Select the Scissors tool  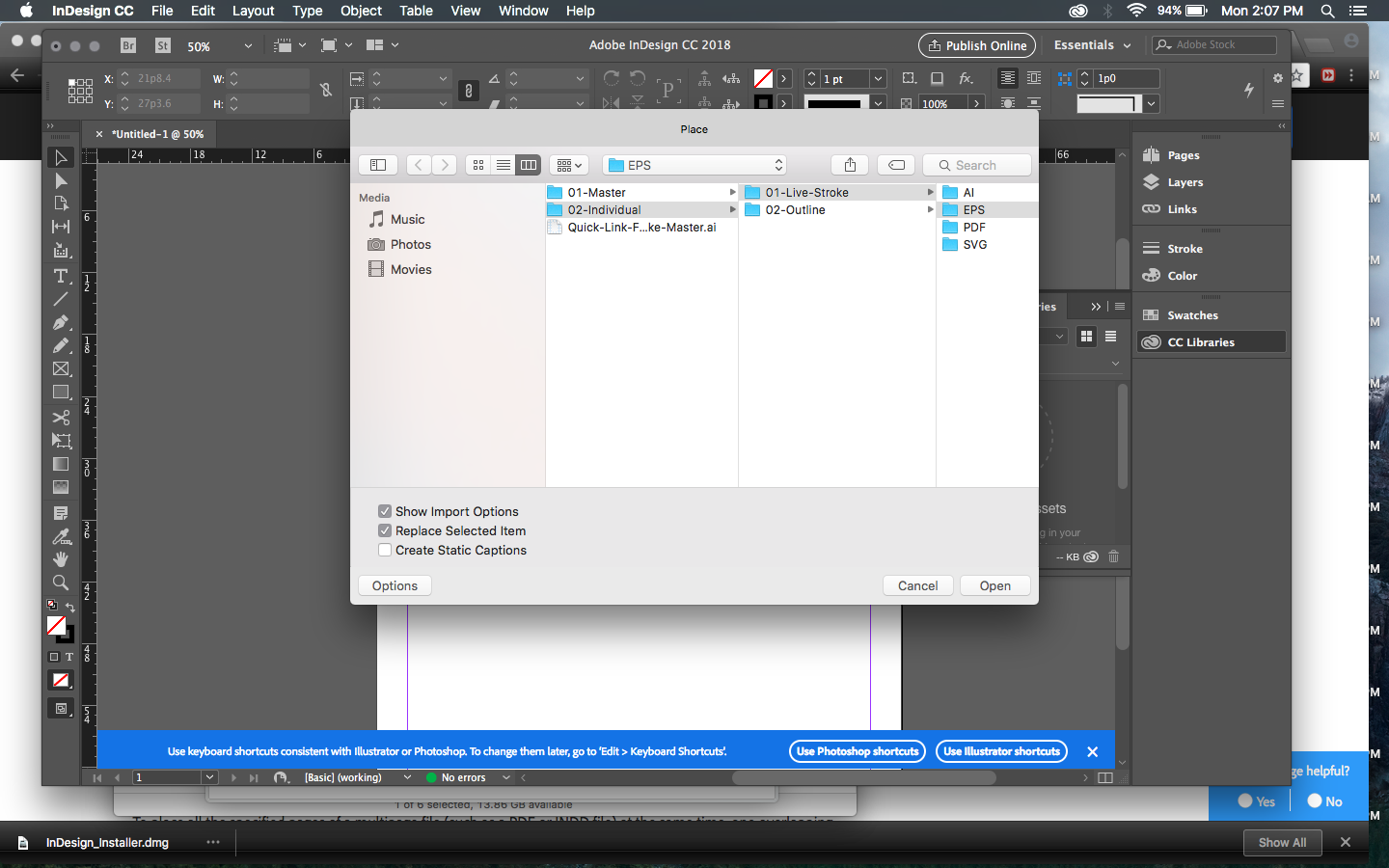pos(61,418)
